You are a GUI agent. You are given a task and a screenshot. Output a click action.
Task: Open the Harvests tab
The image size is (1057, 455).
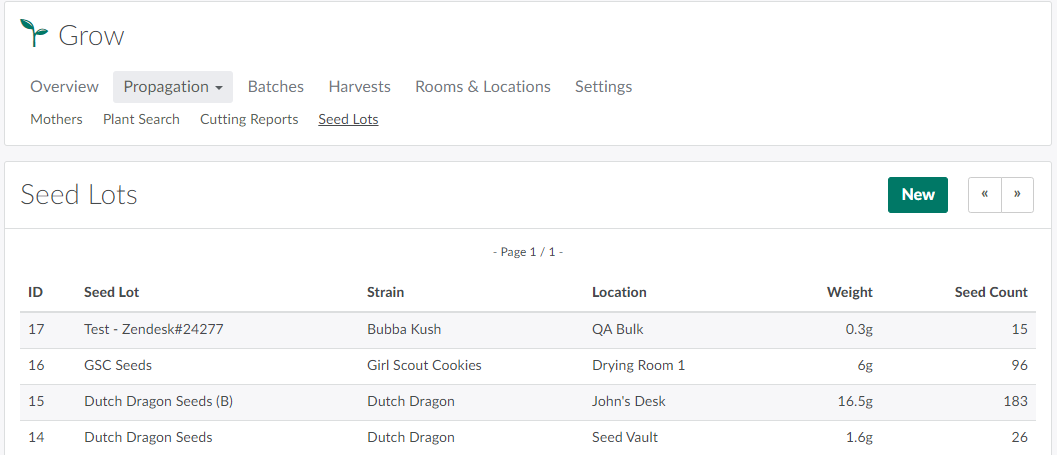click(x=359, y=87)
